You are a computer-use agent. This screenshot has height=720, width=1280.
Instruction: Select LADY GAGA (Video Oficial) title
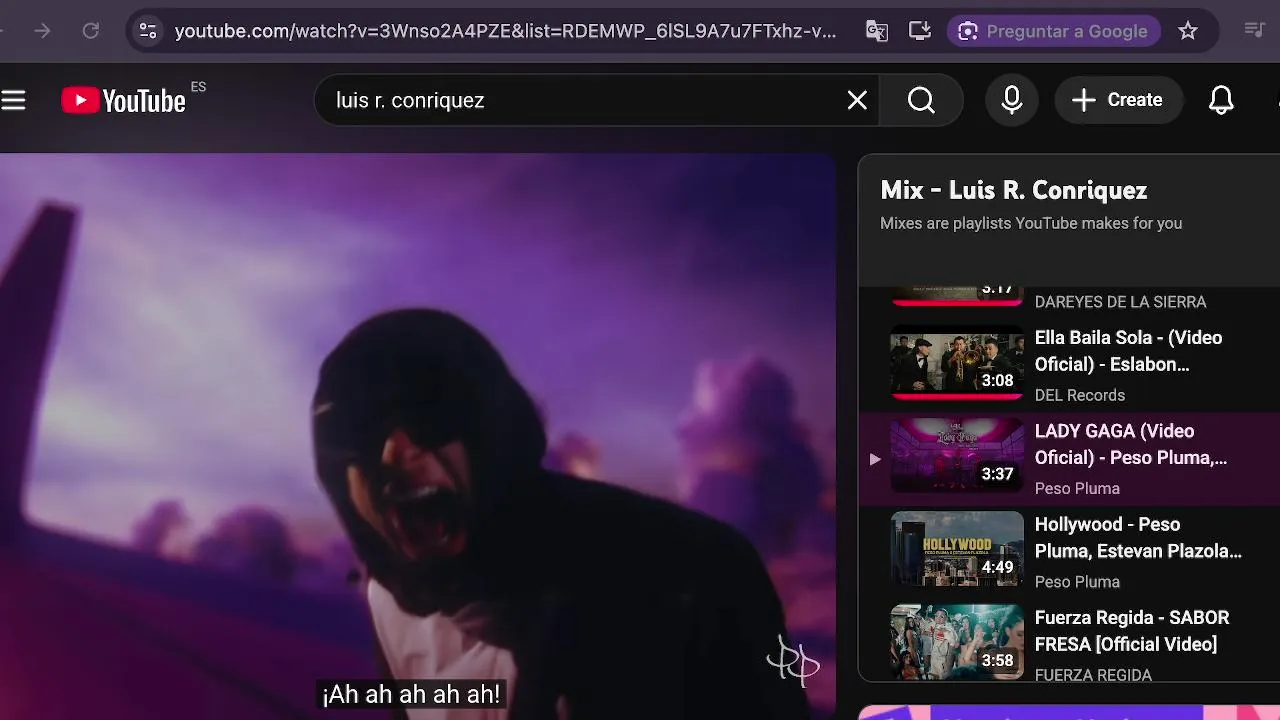(x=1131, y=444)
